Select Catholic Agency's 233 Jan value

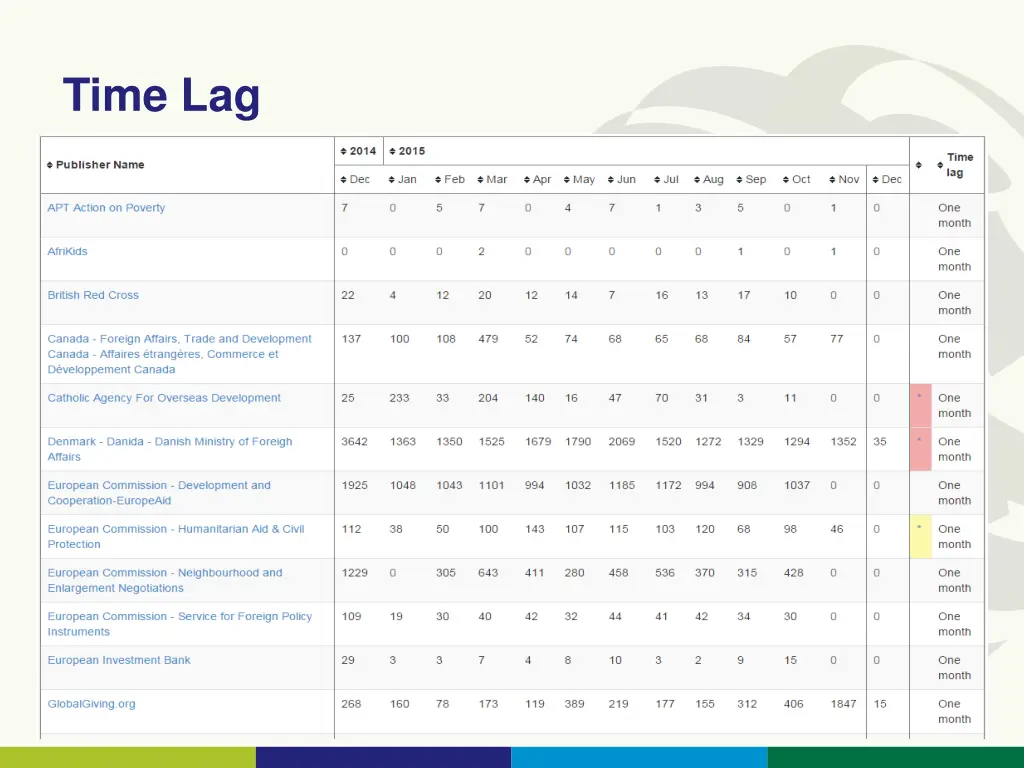point(399,398)
